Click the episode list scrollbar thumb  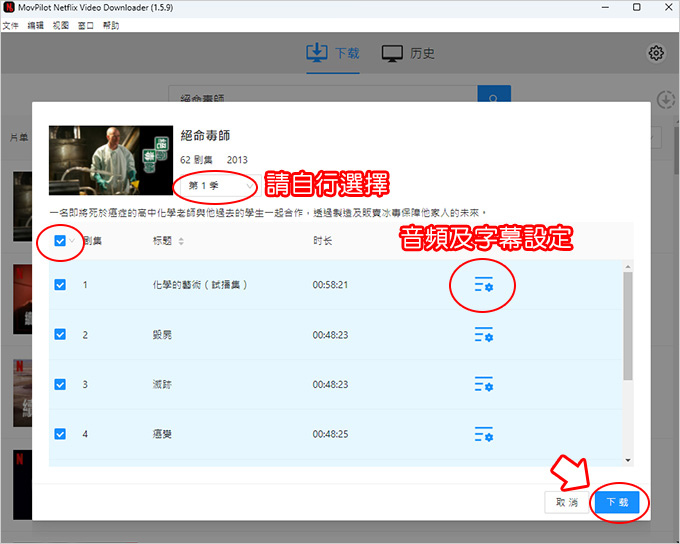click(x=628, y=326)
